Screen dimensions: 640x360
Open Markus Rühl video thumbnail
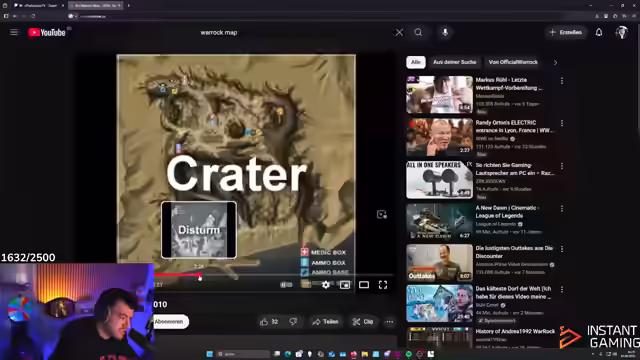(x=439, y=94)
